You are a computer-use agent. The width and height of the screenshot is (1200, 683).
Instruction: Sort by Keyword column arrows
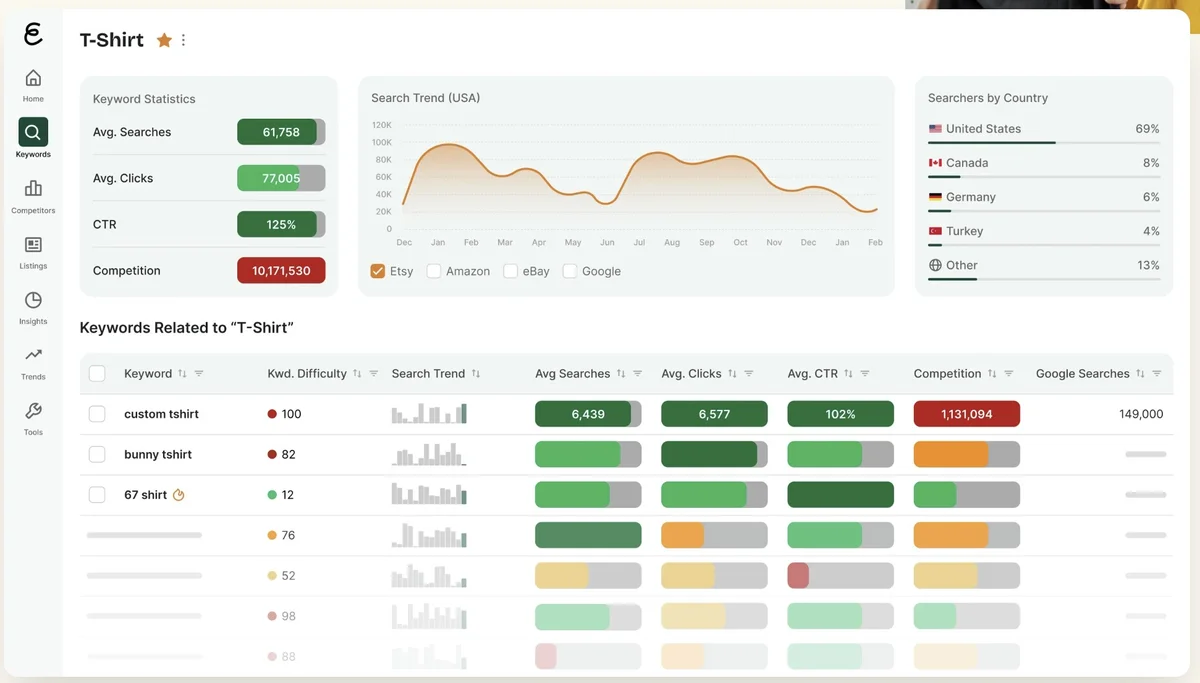[x=182, y=373]
